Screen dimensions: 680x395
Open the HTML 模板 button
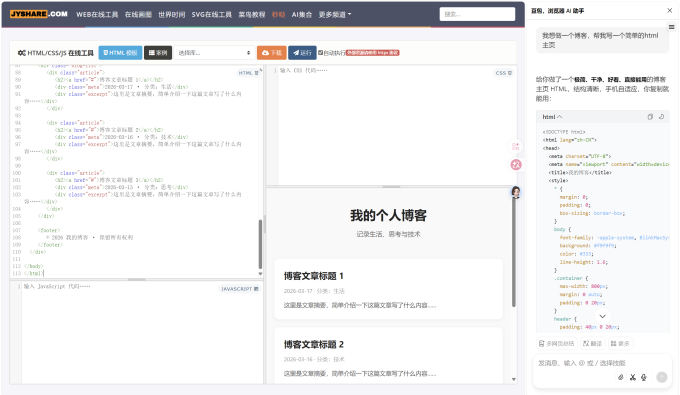[120, 53]
